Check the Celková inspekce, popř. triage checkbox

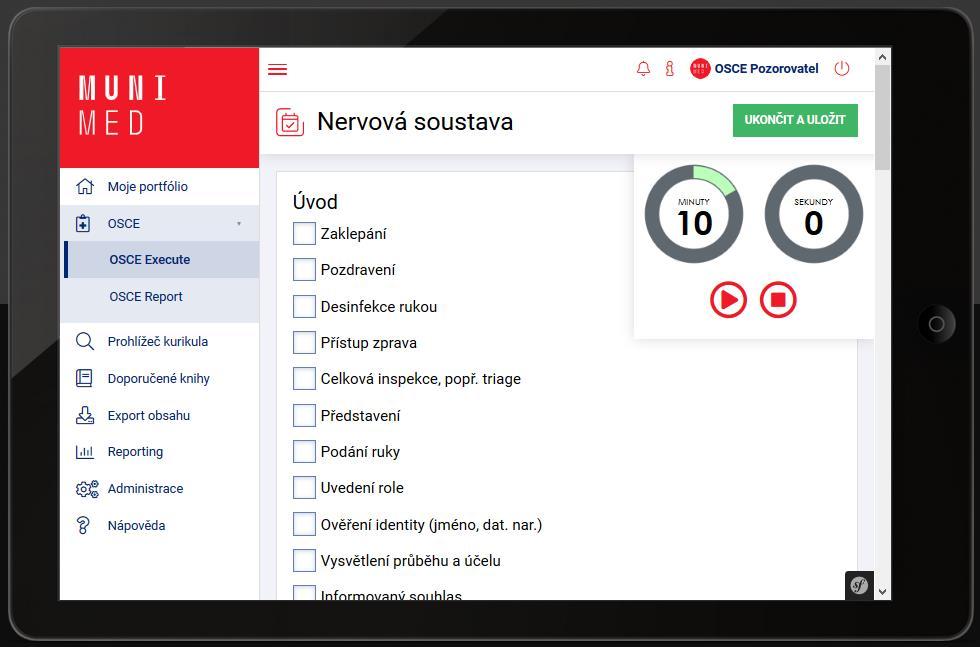pyautogui.click(x=304, y=379)
